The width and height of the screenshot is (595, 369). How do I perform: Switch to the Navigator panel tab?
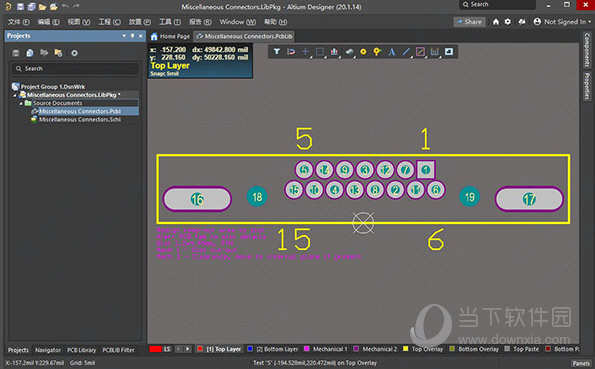(x=48, y=350)
